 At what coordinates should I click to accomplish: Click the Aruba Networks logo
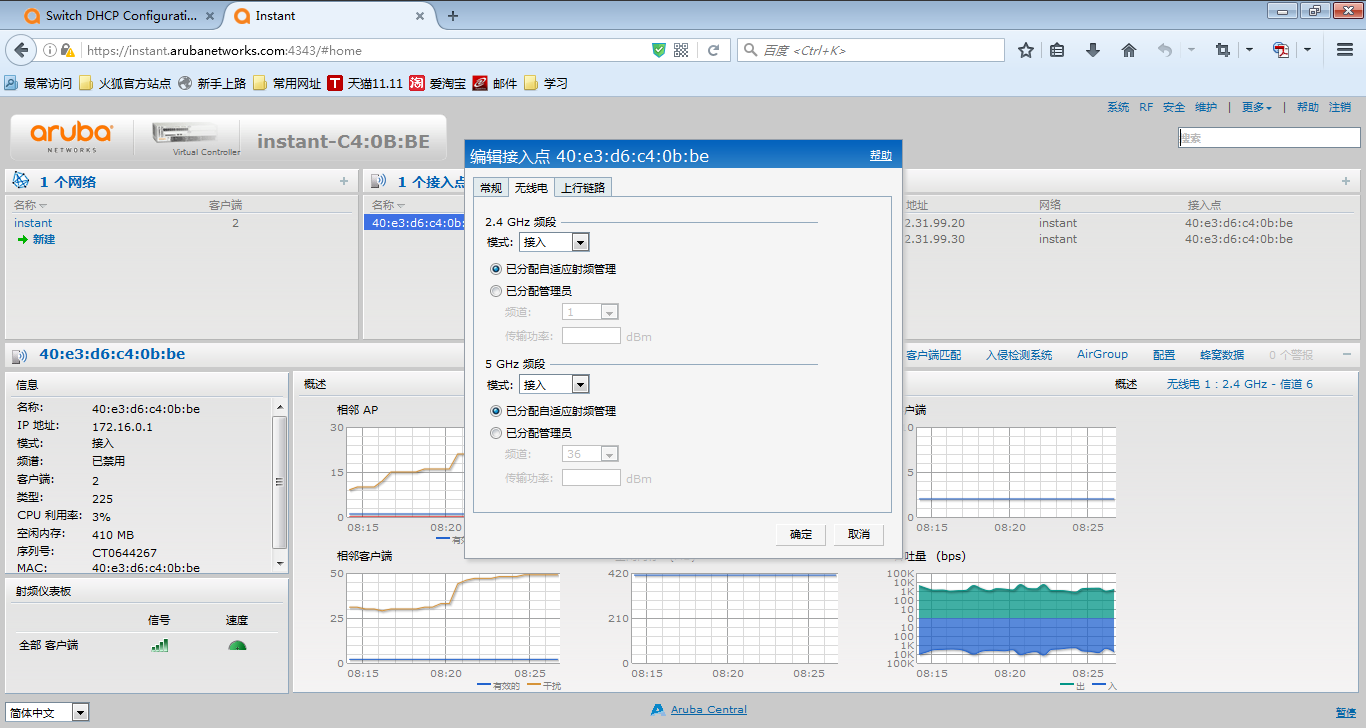click(72, 137)
